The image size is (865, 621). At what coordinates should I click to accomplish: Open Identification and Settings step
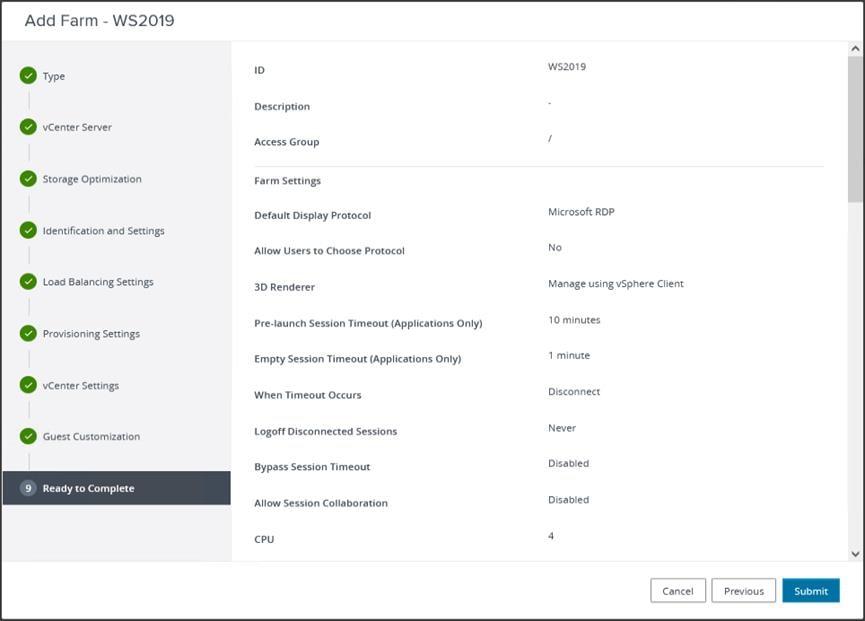pyautogui.click(x=103, y=230)
